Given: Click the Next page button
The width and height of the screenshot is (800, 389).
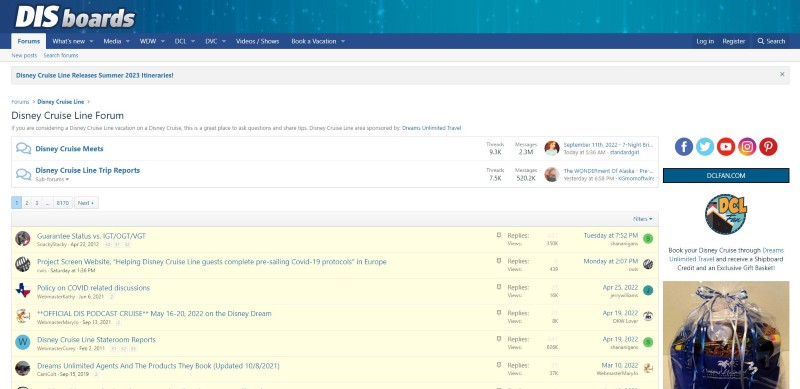Looking at the screenshot, I should point(86,203).
